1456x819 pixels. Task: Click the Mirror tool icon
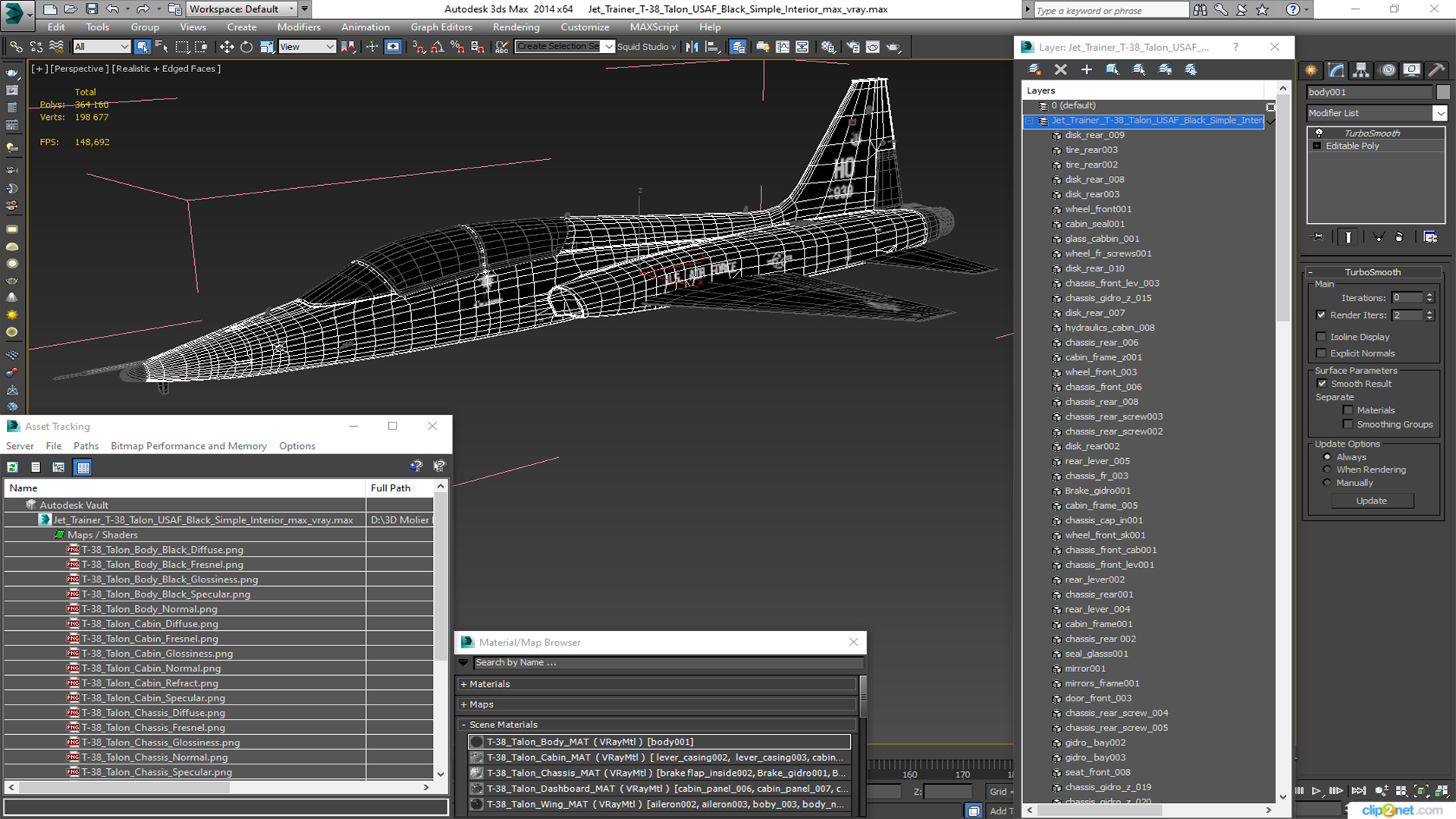click(x=692, y=47)
